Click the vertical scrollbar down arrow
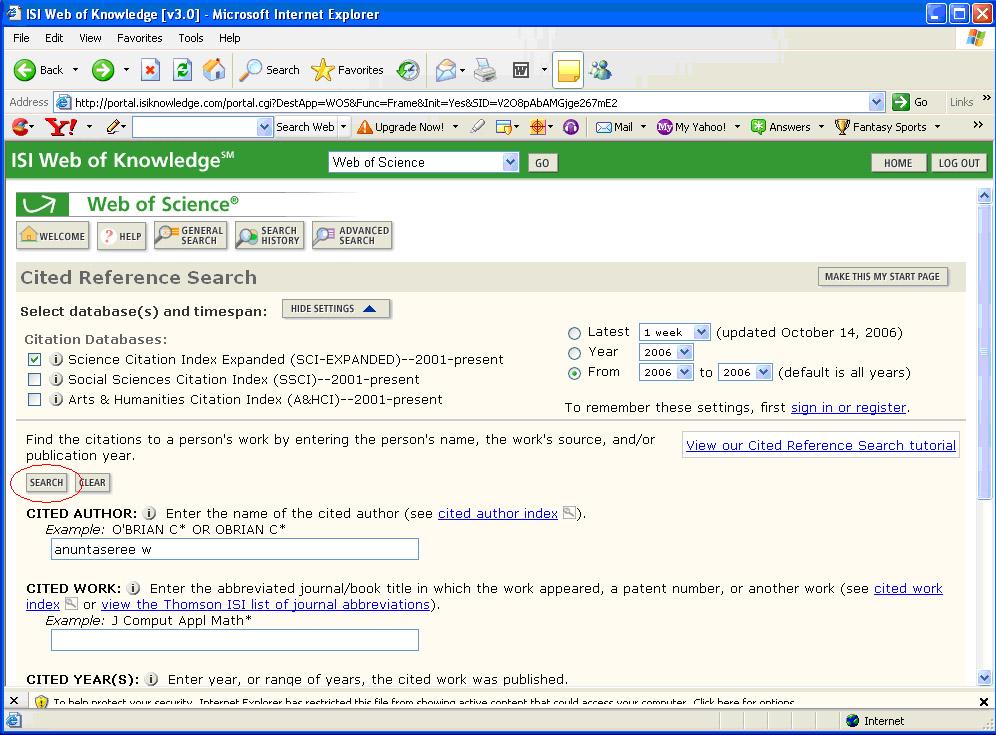Image resolution: width=996 pixels, height=735 pixels. [x=984, y=677]
